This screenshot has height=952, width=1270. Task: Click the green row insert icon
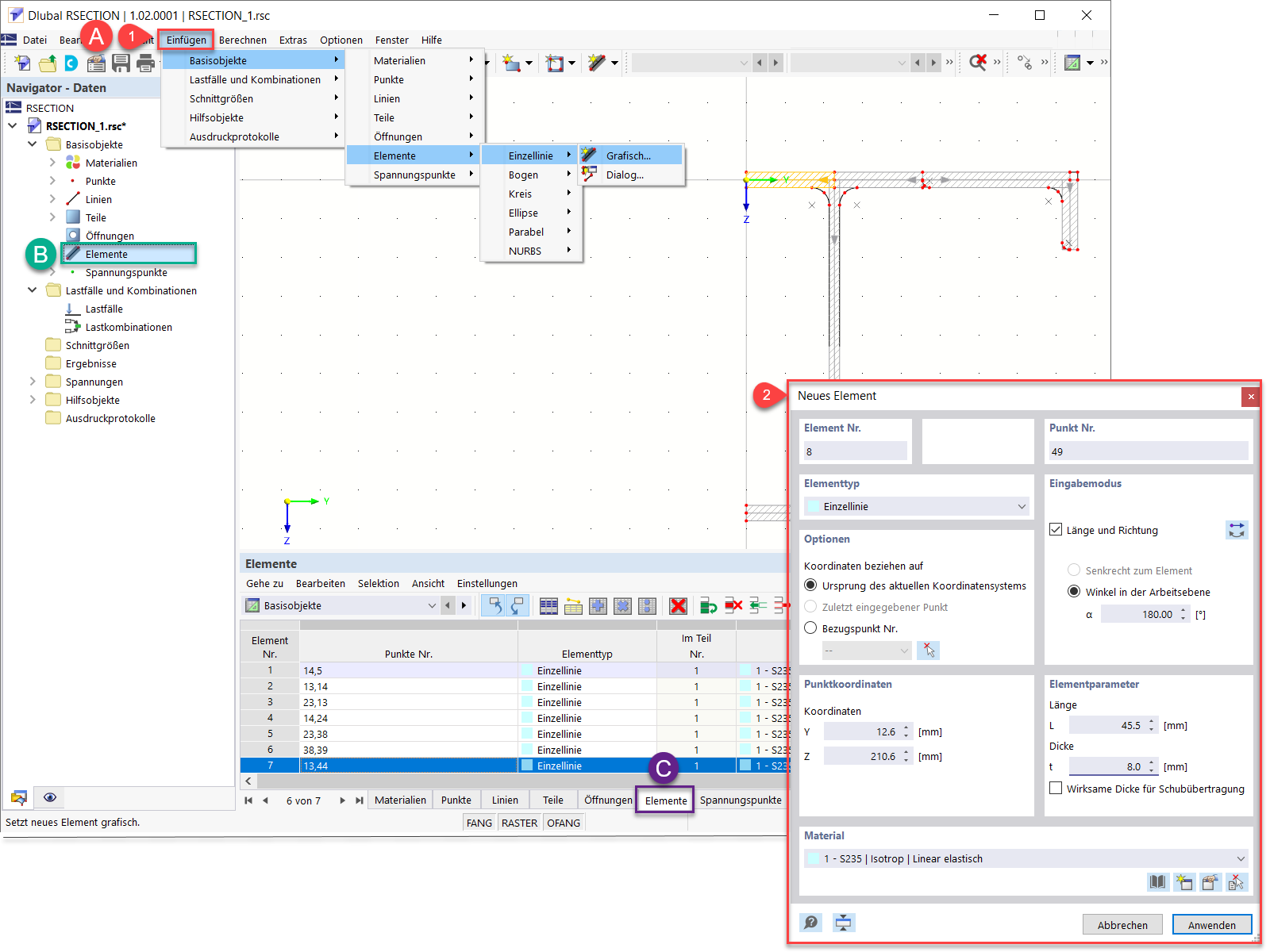pos(708,606)
